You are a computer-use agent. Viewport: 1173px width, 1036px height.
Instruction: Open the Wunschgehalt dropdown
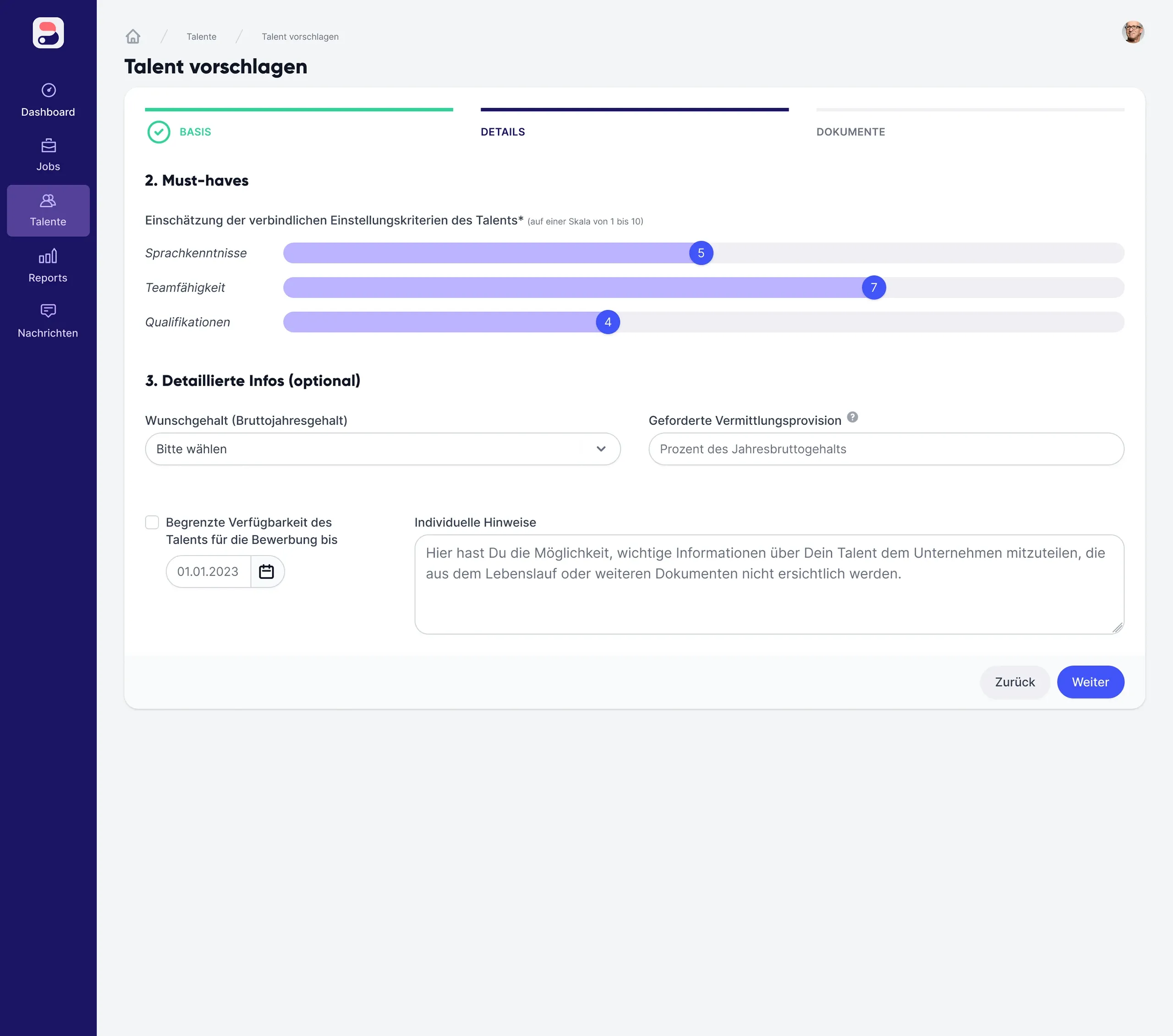click(382, 449)
